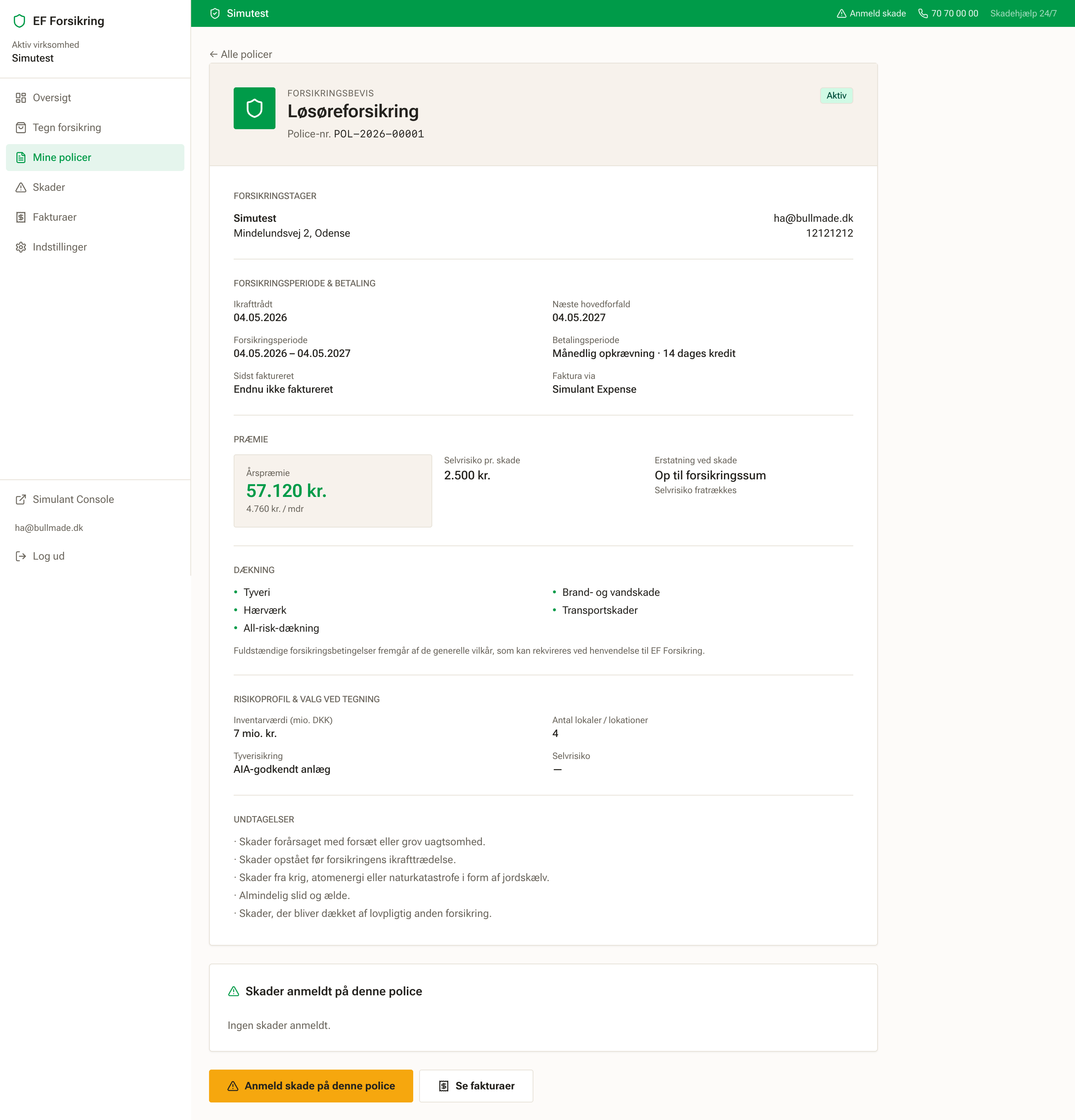This screenshot has height=1120, width=1075.
Task: Go to Skader section
Action: [95, 187]
